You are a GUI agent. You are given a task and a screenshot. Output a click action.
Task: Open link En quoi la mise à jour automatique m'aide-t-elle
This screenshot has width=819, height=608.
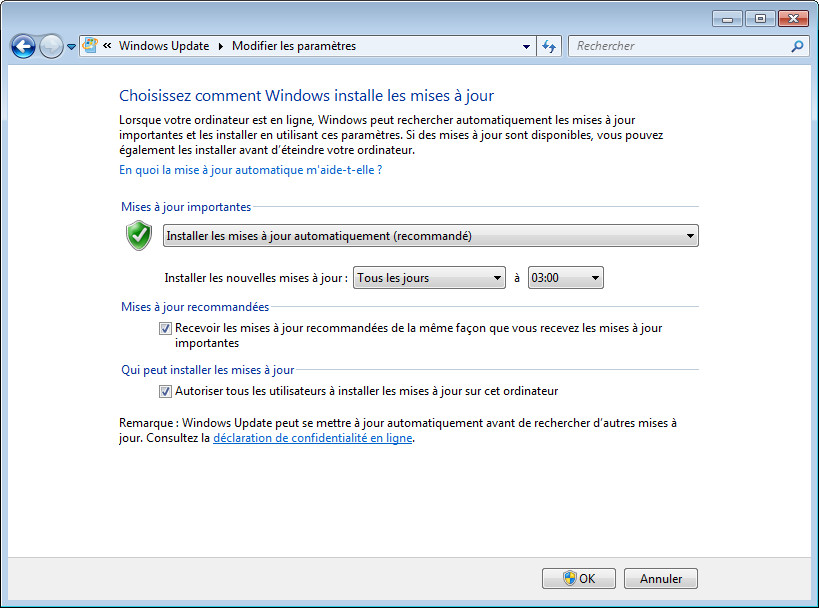[251, 170]
